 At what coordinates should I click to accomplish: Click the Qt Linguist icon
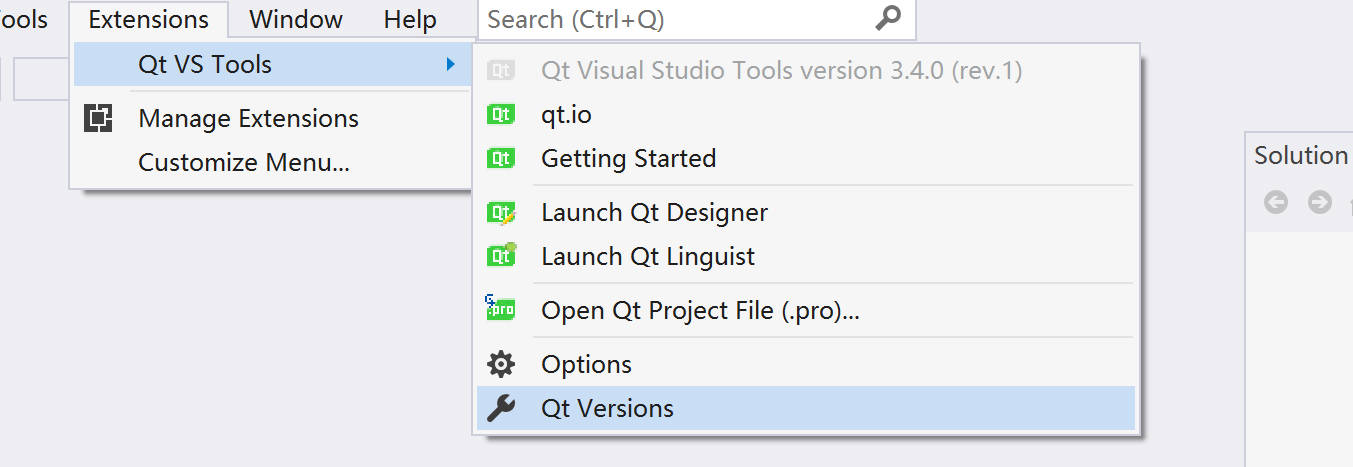tap(500, 255)
